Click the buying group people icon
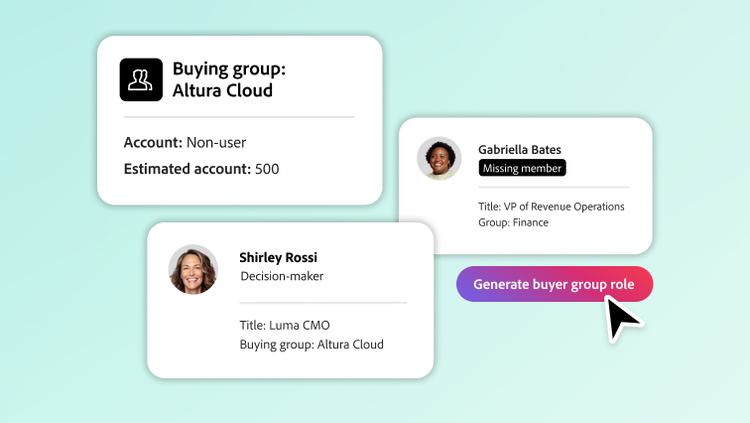 click(x=141, y=79)
